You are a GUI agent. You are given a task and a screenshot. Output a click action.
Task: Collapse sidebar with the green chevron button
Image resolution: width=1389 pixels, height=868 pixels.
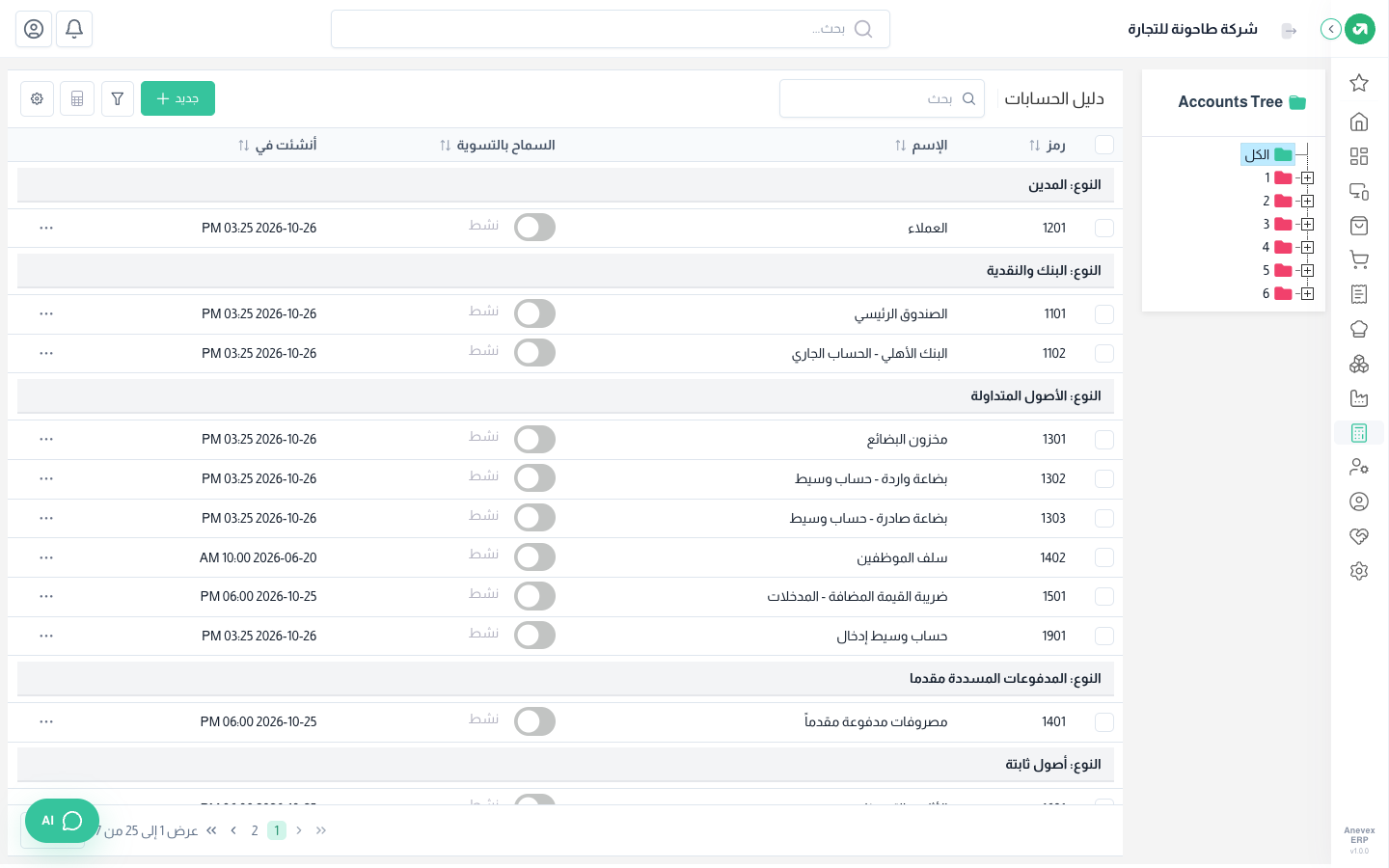pyautogui.click(x=1330, y=29)
